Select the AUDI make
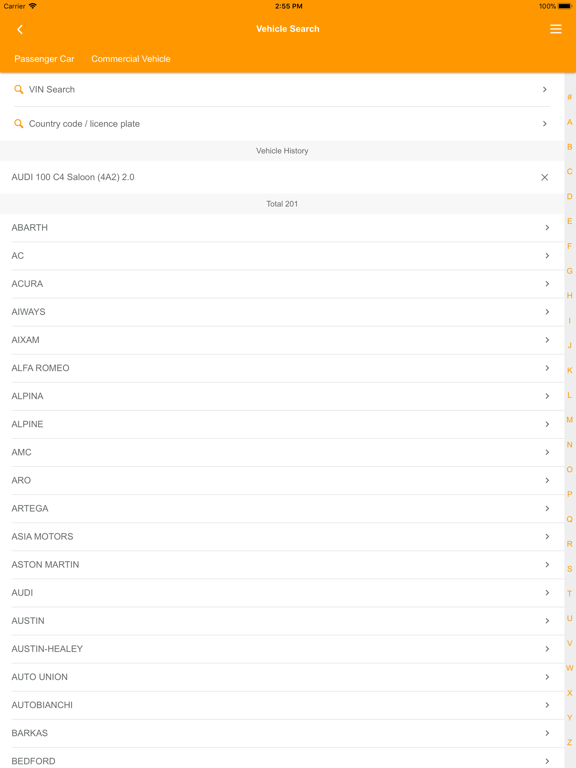 tap(282, 593)
